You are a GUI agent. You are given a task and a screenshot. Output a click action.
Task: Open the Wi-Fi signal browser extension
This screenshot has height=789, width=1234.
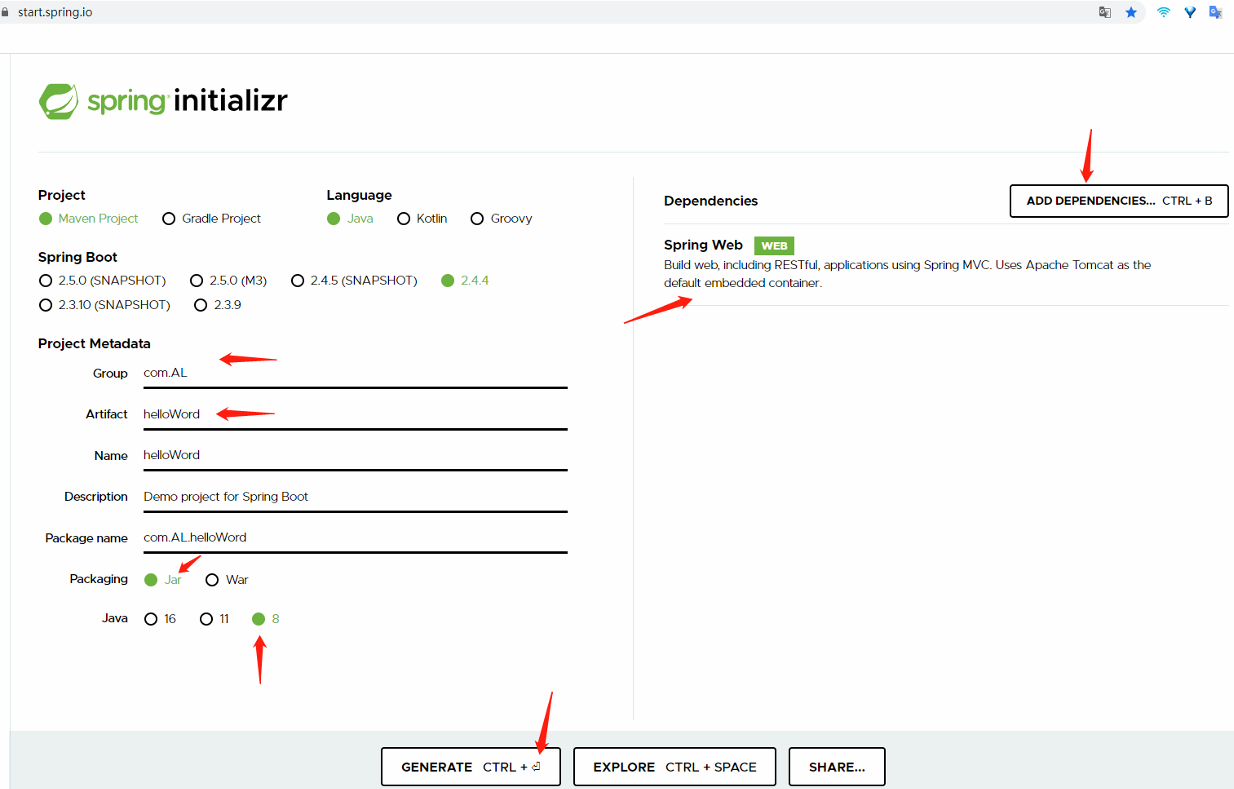[1163, 12]
